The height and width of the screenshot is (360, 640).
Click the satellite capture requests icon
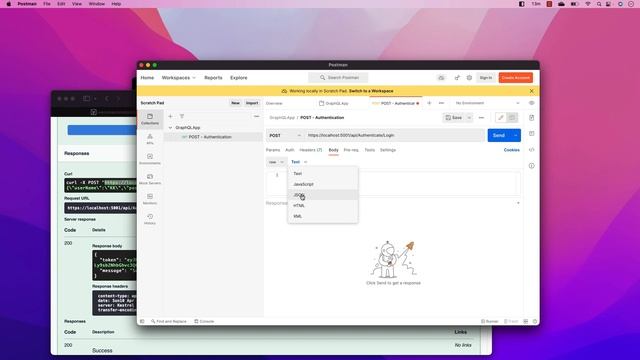click(x=457, y=78)
